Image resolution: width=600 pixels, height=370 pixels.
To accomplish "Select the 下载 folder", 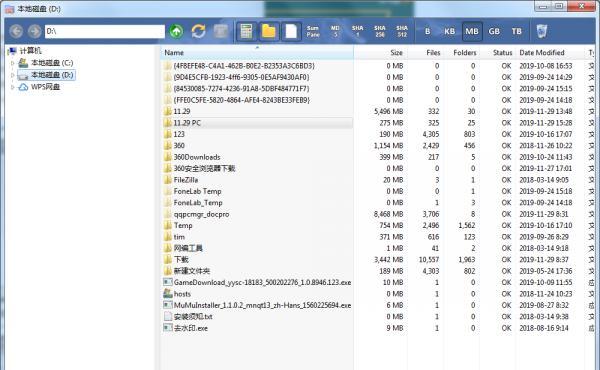I will point(181,259).
